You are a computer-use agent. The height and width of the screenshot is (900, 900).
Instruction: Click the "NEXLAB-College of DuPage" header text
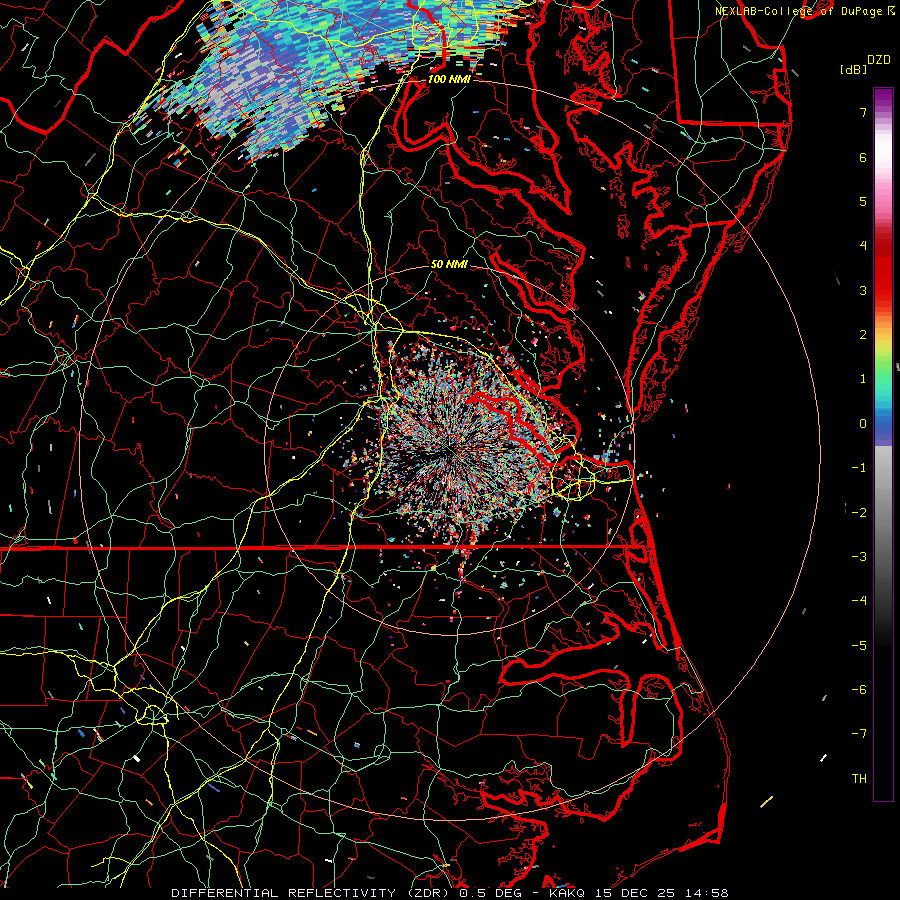(800, 11)
